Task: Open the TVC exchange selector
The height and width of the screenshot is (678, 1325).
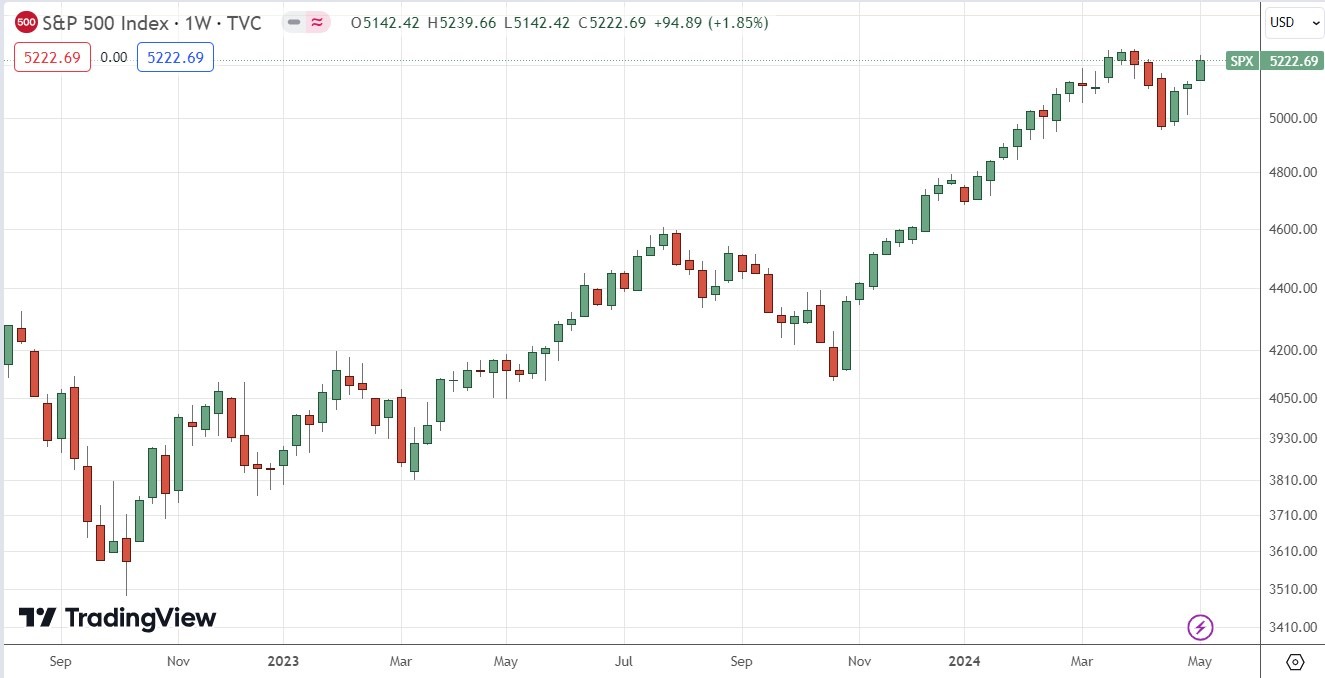Action: [245, 21]
